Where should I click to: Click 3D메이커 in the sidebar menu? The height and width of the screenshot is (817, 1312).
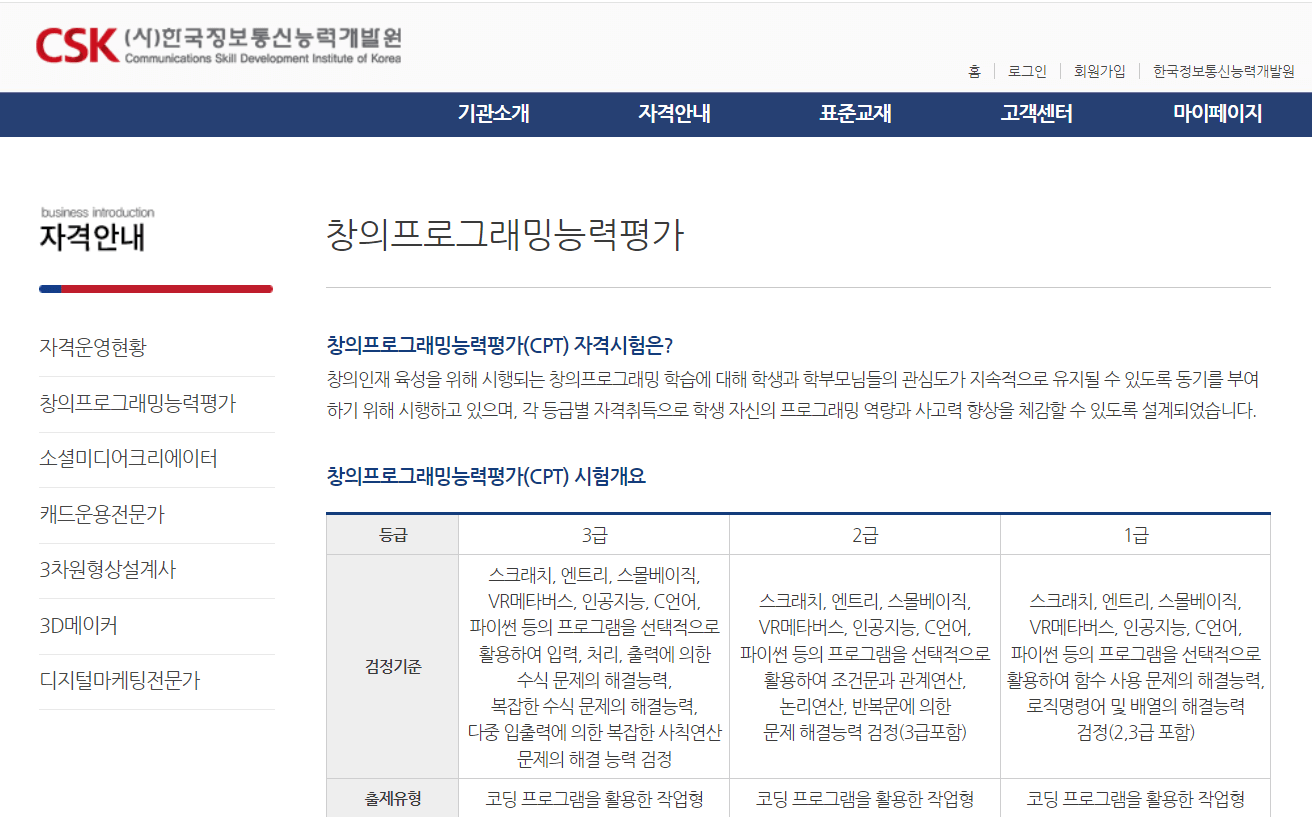point(79,626)
